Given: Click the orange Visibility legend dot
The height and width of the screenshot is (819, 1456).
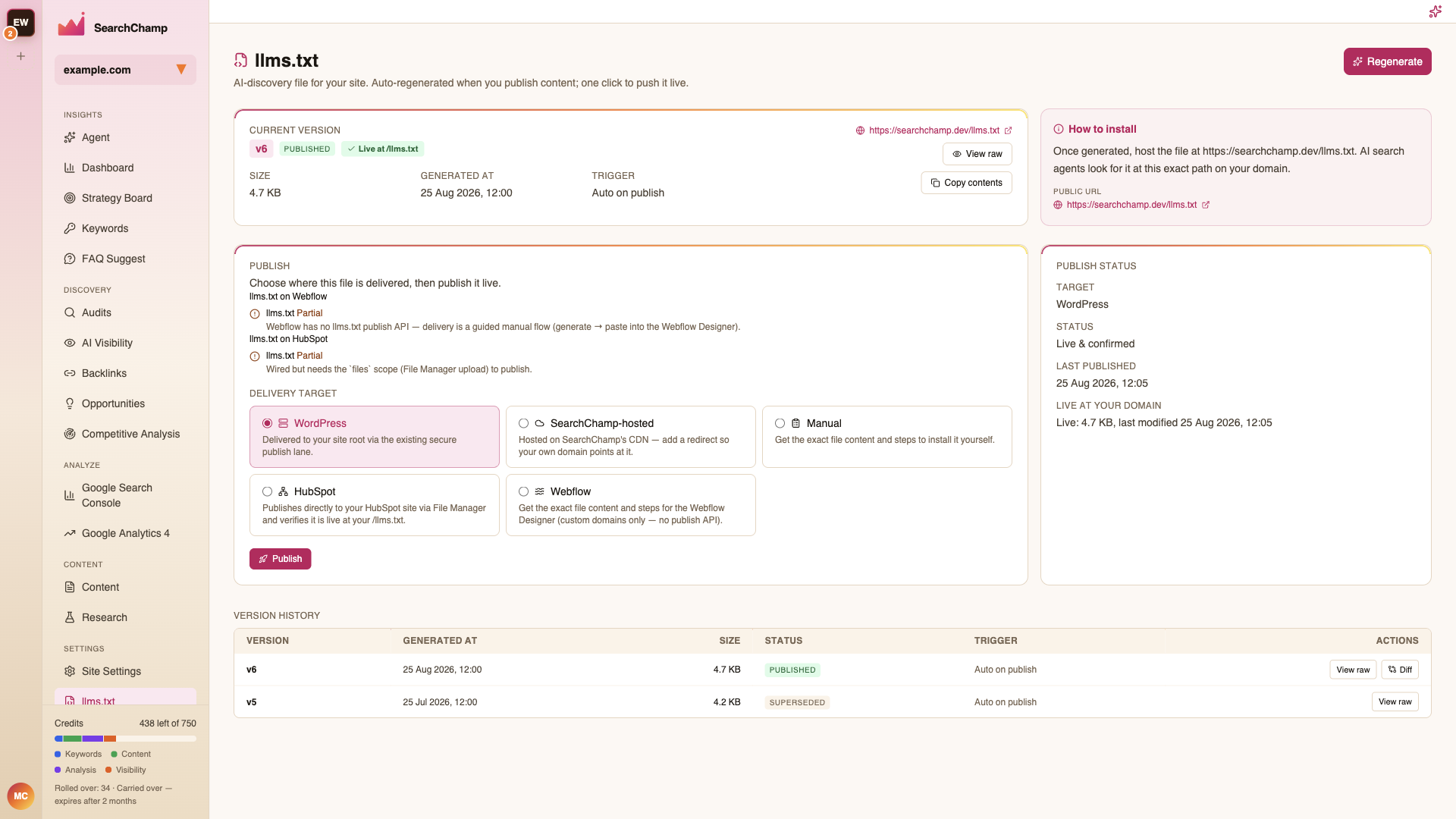Looking at the screenshot, I should tap(108, 770).
